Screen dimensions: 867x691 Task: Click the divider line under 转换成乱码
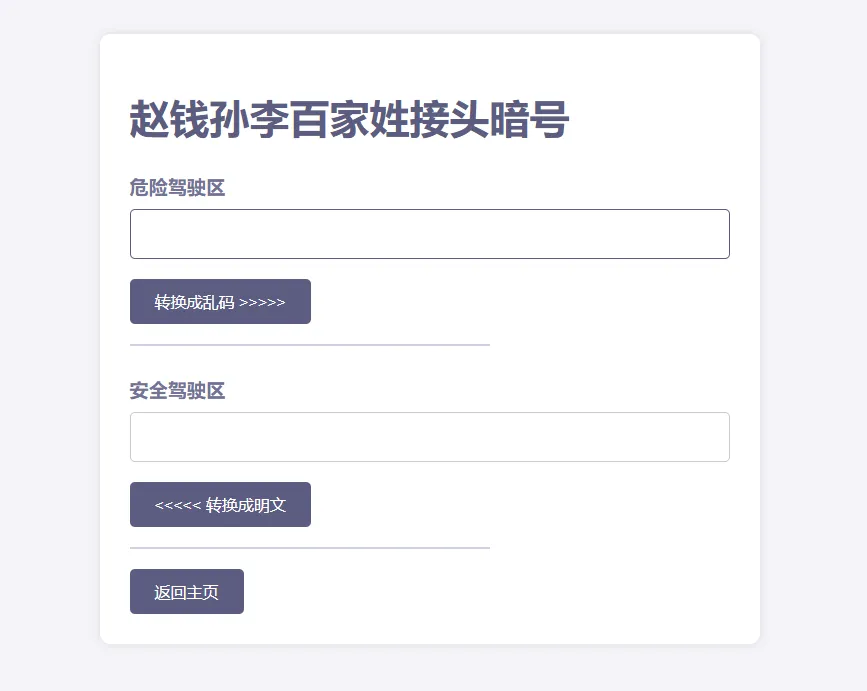[x=310, y=344]
